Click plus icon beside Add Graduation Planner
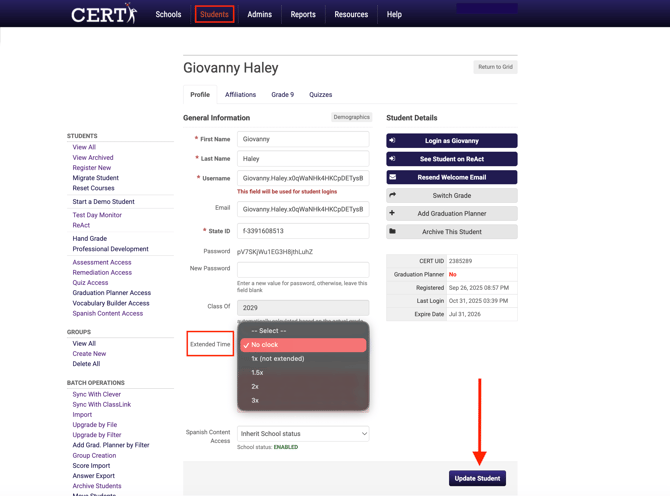The width and height of the screenshot is (670, 496). click(x=393, y=213)
